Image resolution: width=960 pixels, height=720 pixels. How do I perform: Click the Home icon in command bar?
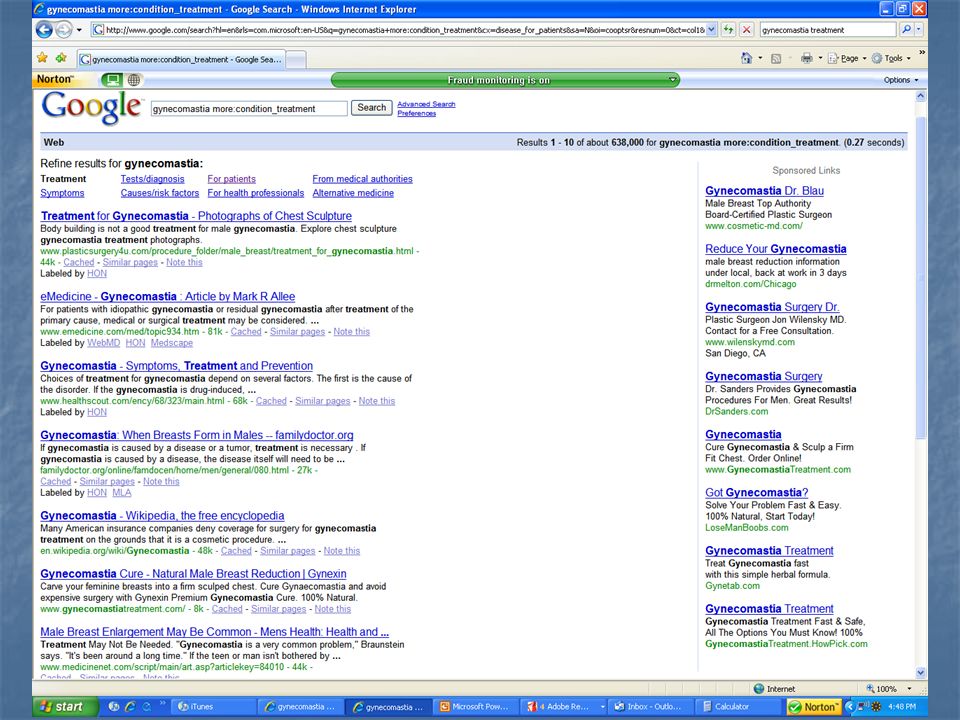pyautogui.click(x=746, y=58)
